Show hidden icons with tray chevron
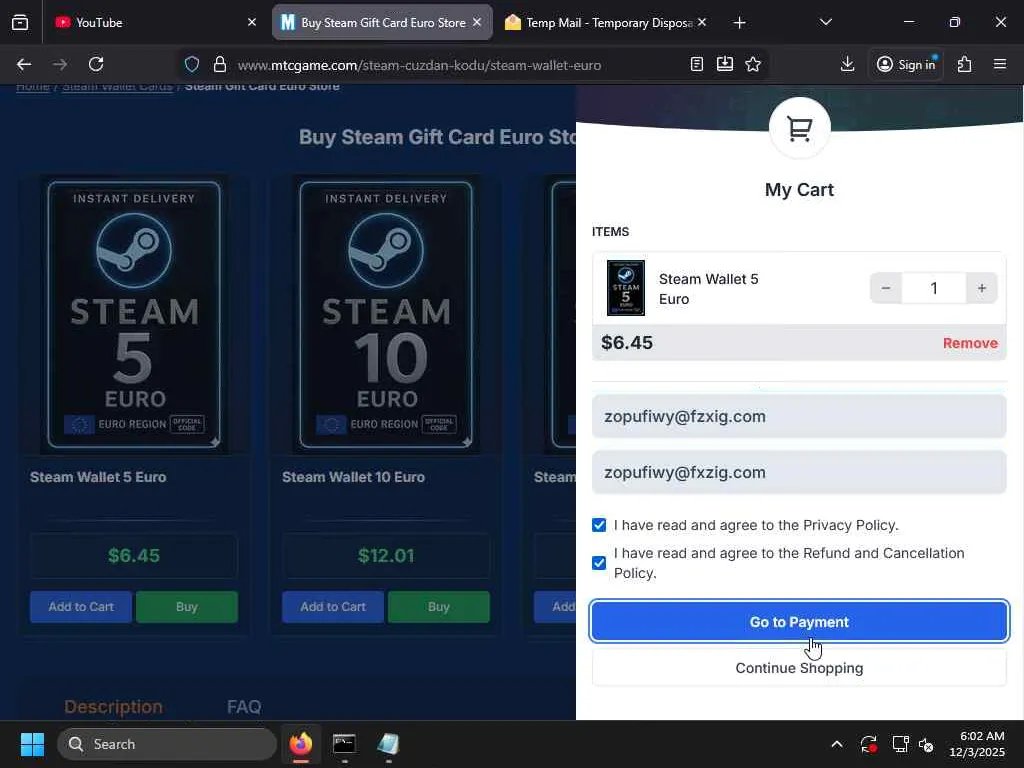The height and width of the screenshot is (768, 1024). click(837, 744)
